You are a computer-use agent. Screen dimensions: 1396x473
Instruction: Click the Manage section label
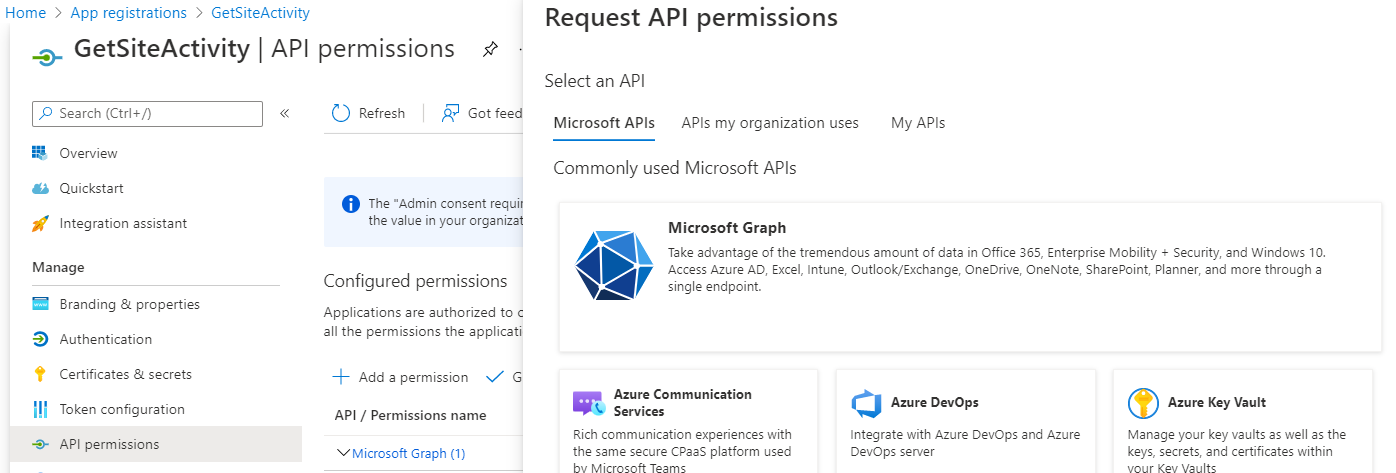(59, 267)
